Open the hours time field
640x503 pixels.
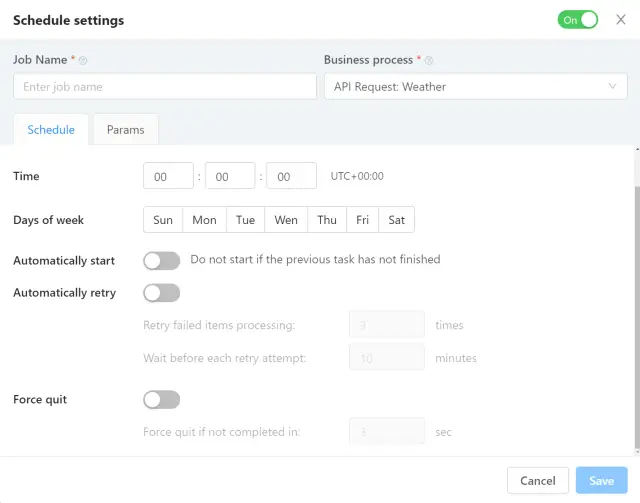[168, 176]
